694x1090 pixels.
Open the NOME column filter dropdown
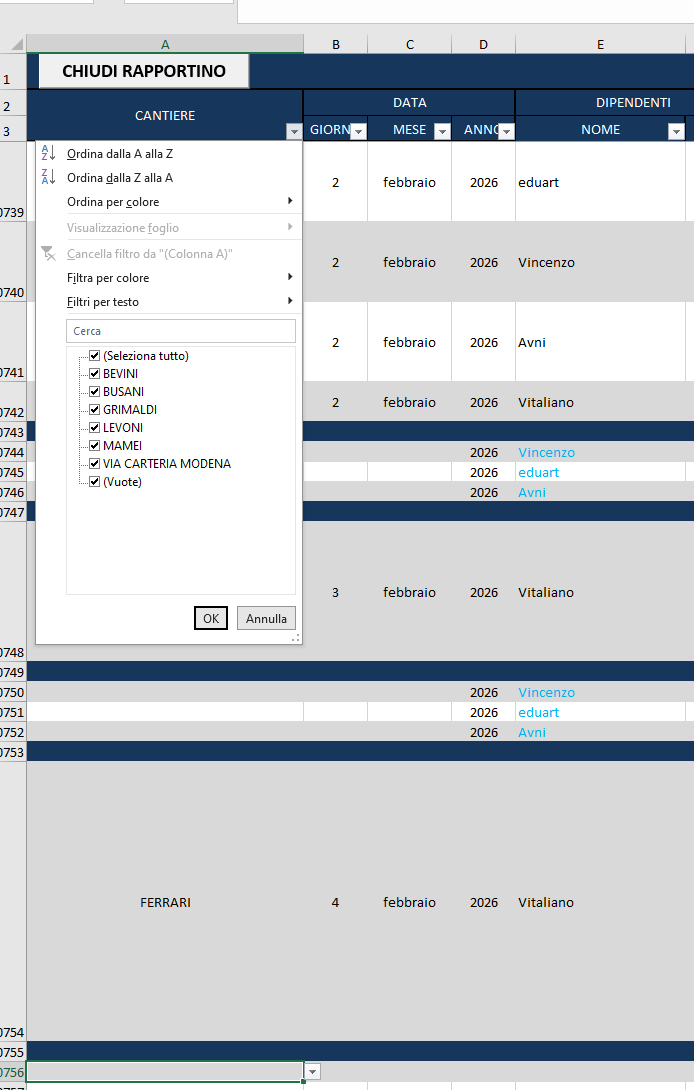pos(676,131)
